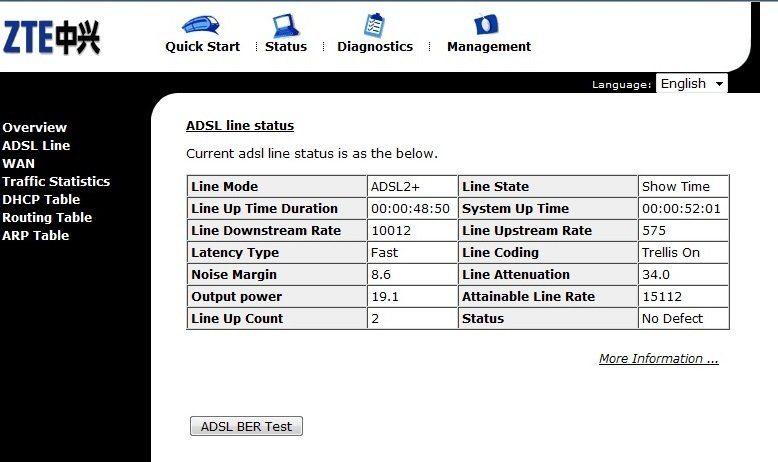This screenshot has height=462, width=778.
Task: Open the WAN sidebar page
Action: pos(18,164)
